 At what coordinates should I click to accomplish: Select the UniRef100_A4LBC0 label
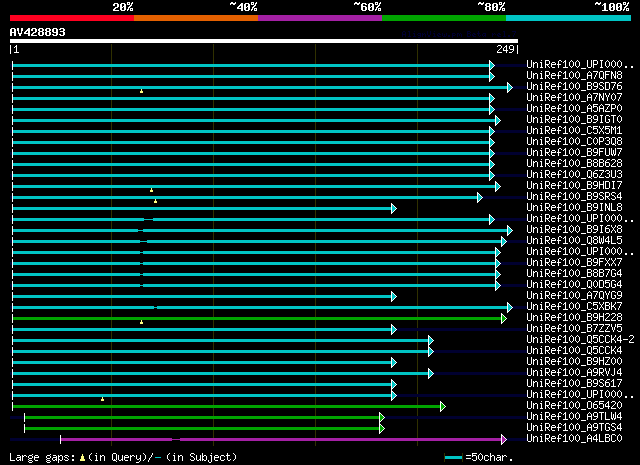pos(574,439)
